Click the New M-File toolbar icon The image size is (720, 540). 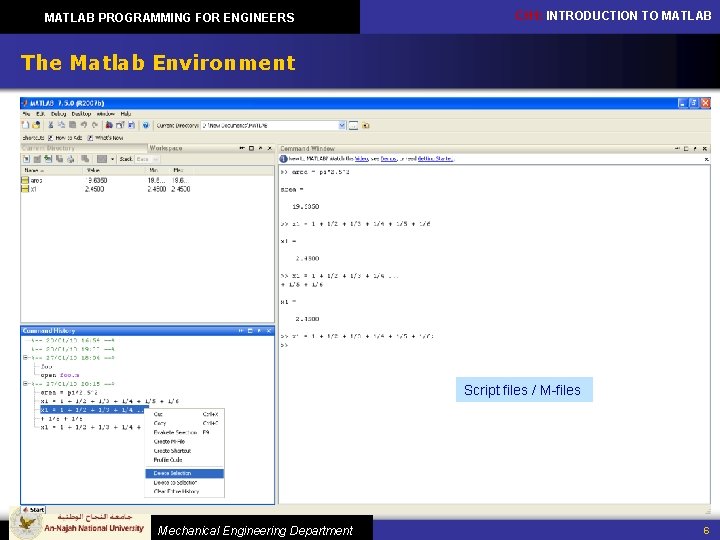[26, 125]
